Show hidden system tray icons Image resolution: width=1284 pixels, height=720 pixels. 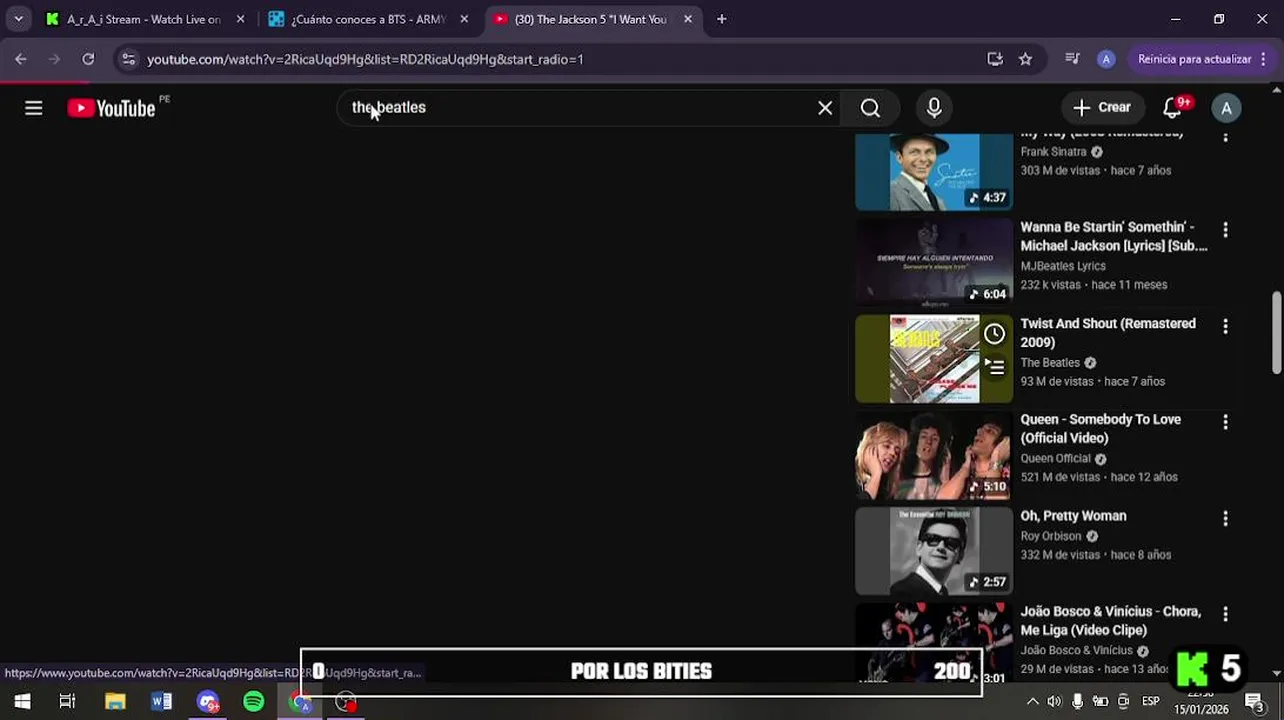pyautogui.click(x=1032, y=702)
